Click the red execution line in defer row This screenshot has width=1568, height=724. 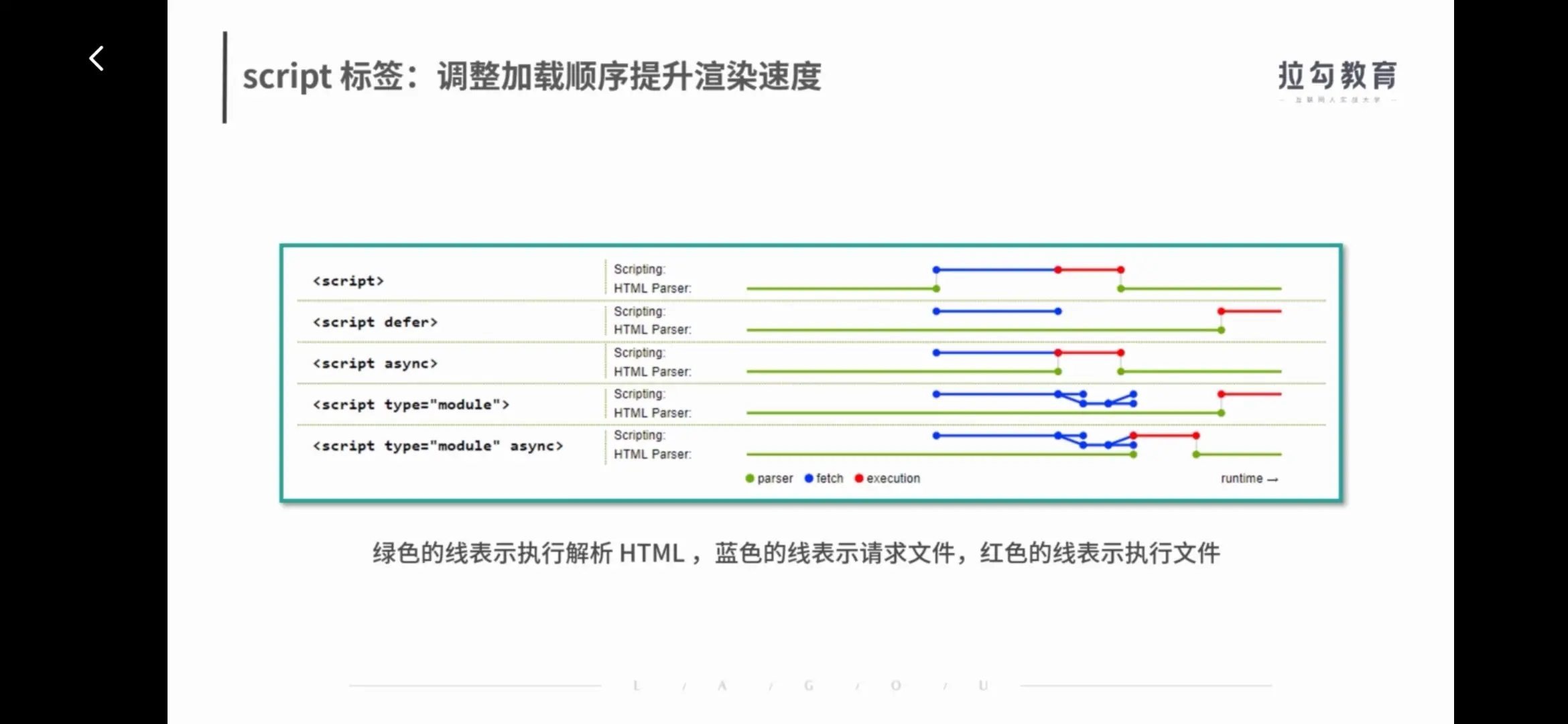point(1251,311)
